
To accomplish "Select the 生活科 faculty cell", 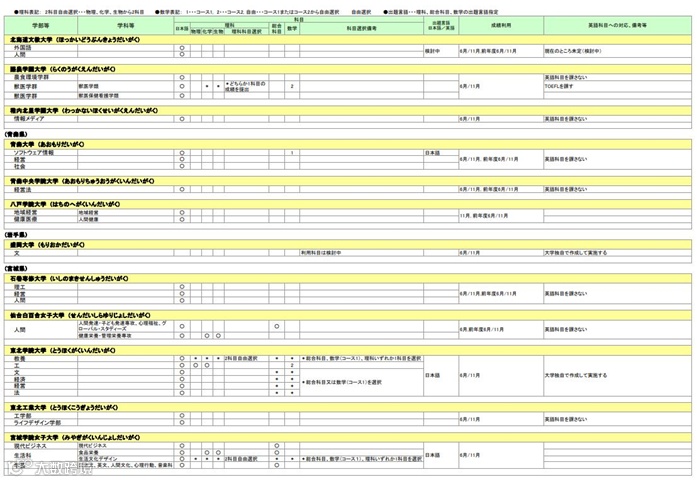I will pyautogui.click(x=41, y=455).
